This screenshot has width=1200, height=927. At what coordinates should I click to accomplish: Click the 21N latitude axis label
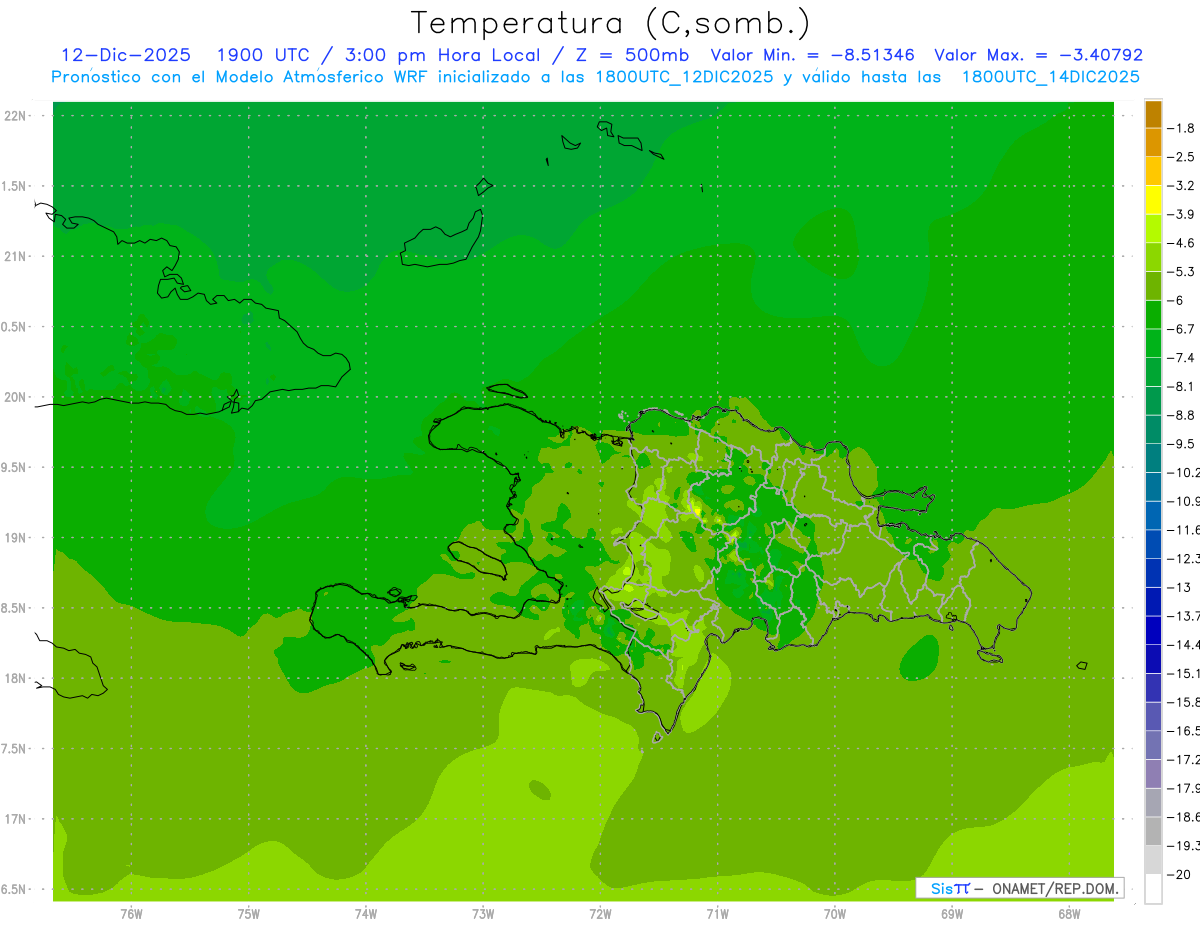click(15, 257)
